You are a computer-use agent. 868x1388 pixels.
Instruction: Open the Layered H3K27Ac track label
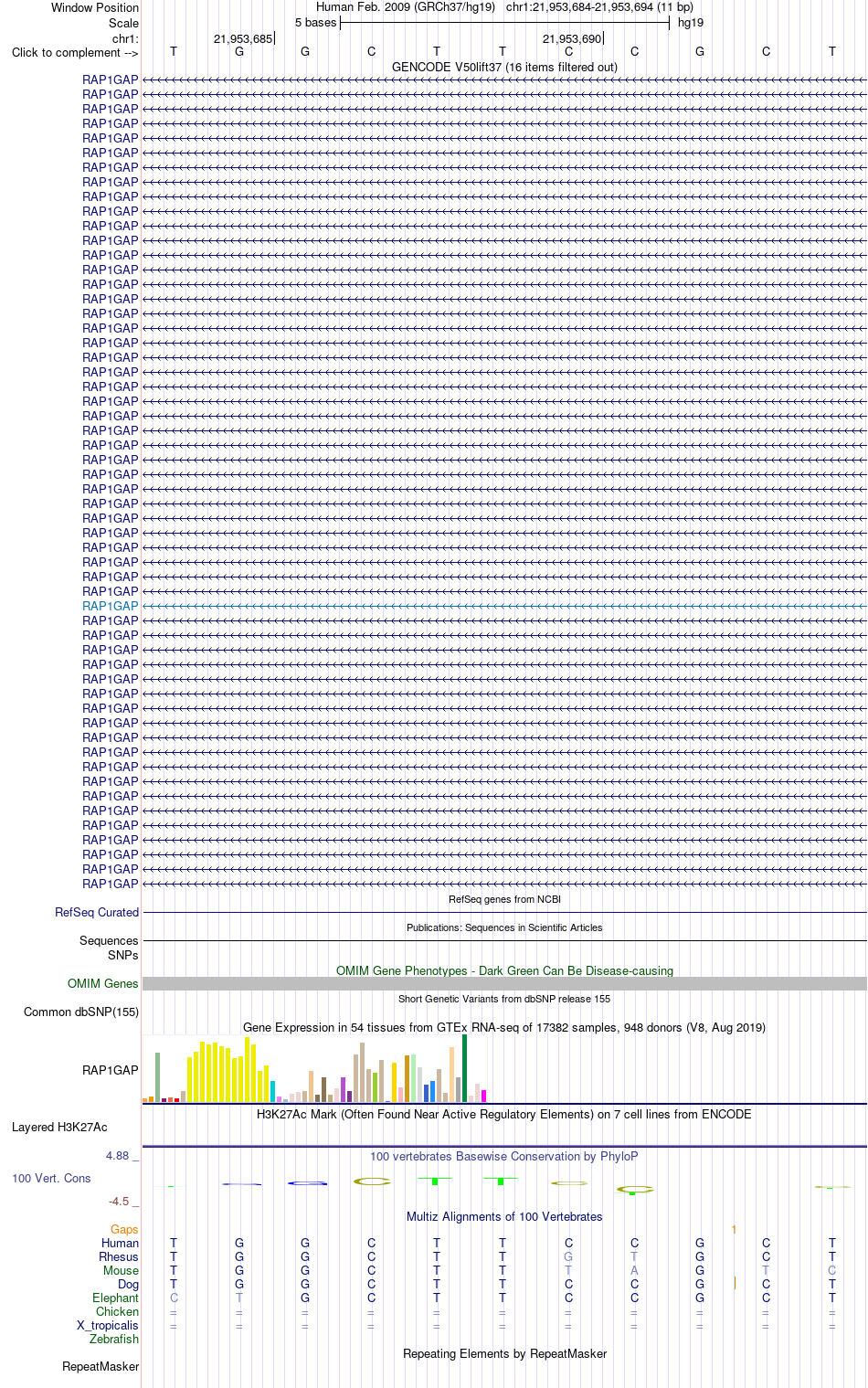click(x=59, y=1127)
